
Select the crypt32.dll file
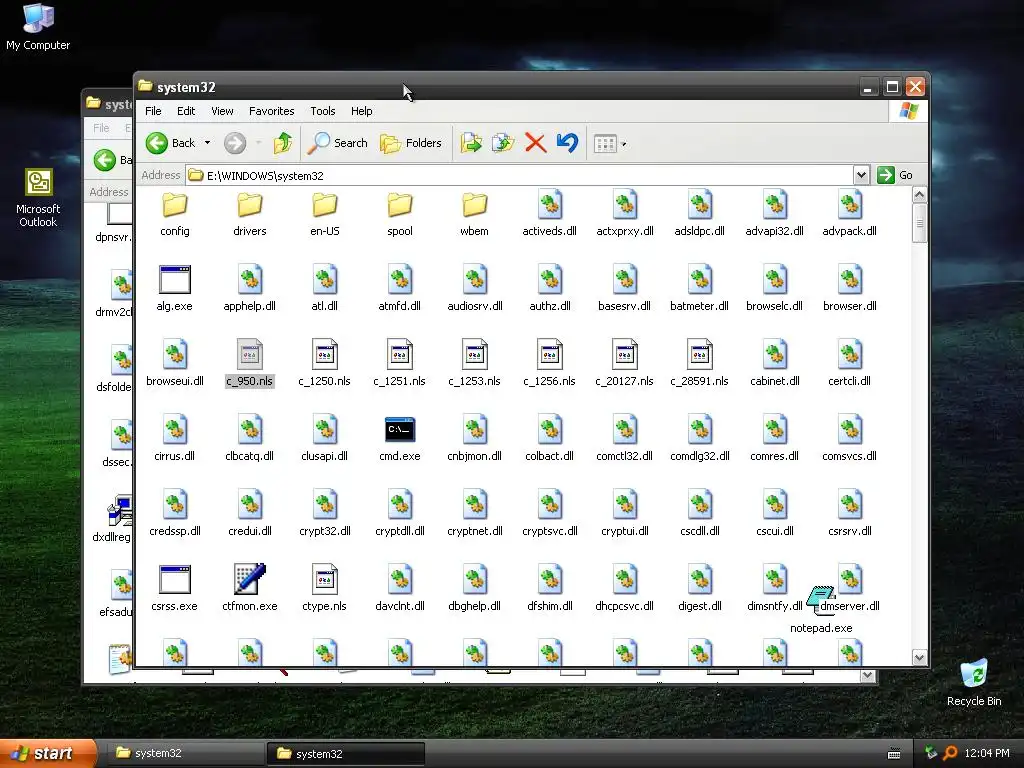pos(325,513)
